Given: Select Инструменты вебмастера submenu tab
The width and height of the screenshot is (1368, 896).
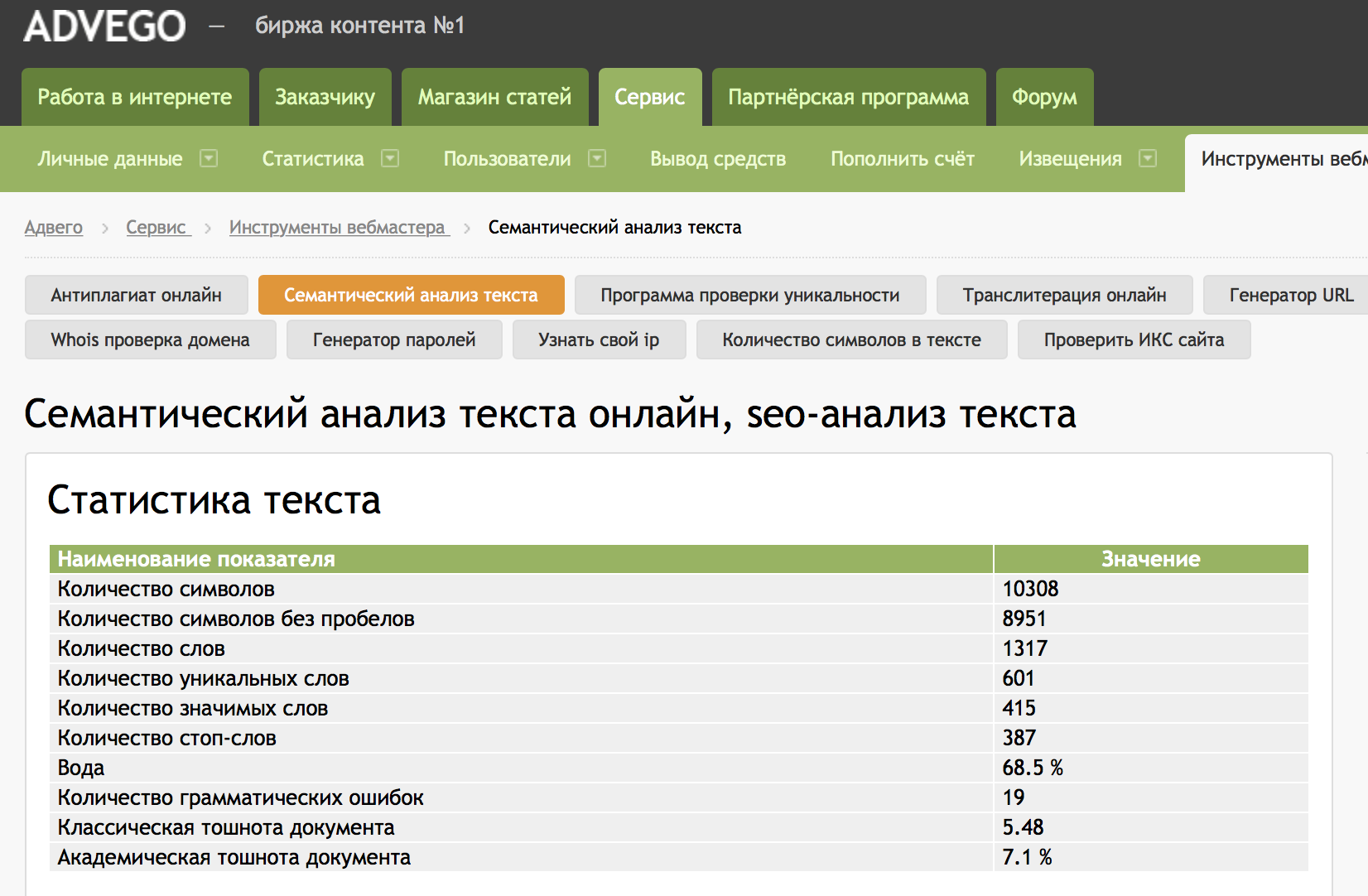Looking at the screenshot, I should click(1276, 163).
